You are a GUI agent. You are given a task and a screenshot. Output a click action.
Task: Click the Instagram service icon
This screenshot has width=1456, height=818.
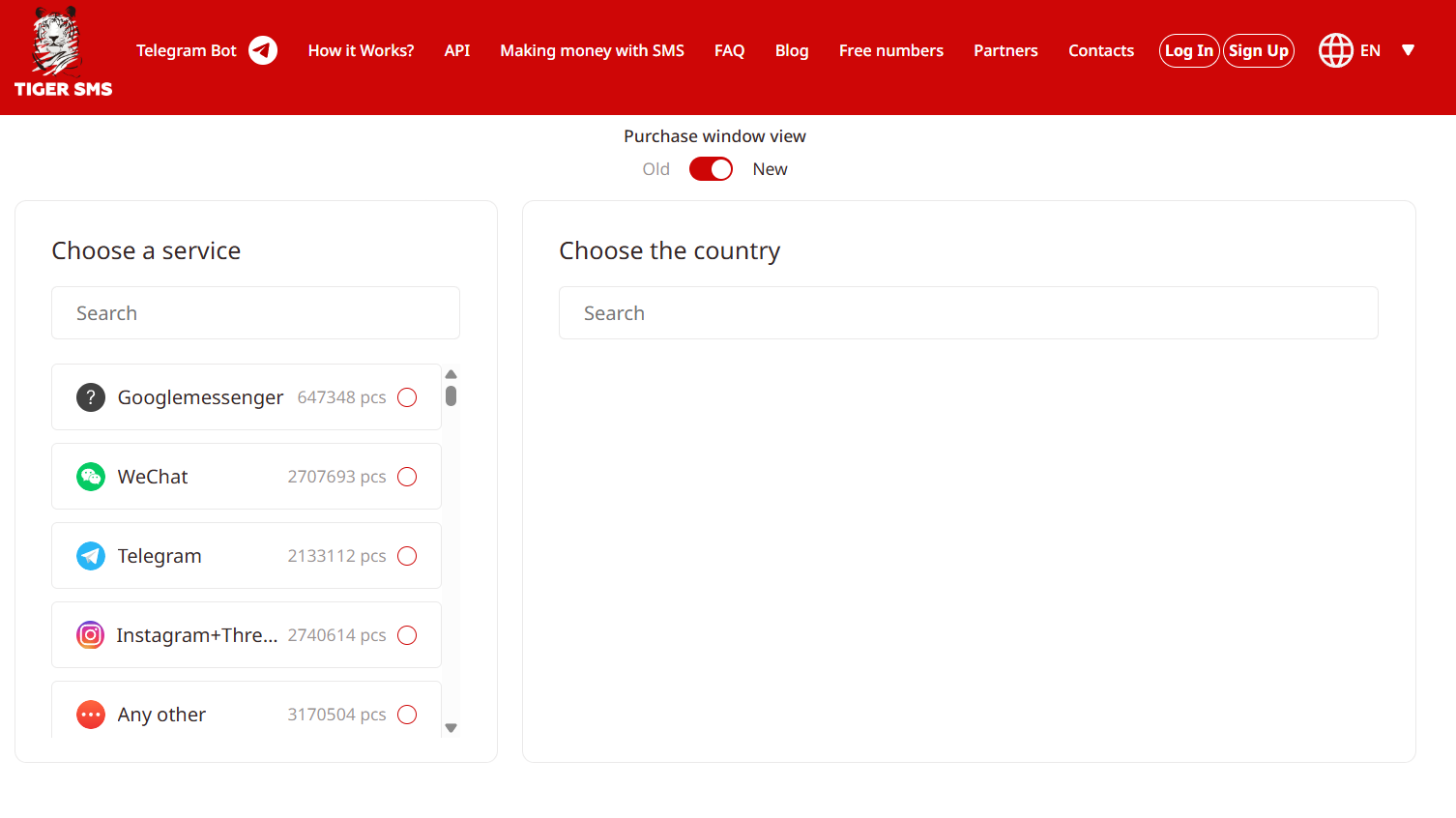pos(91,635)
